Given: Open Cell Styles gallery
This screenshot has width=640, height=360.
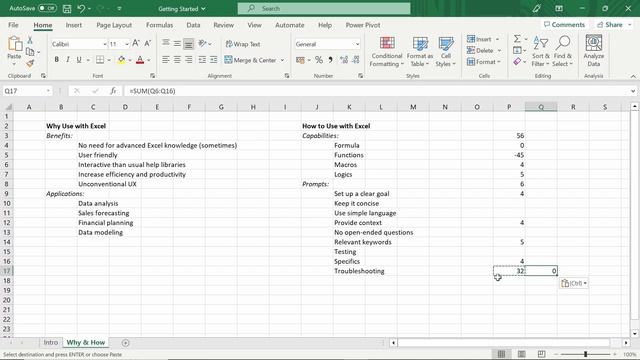Looking at the screenshot, I should (445, 51).
